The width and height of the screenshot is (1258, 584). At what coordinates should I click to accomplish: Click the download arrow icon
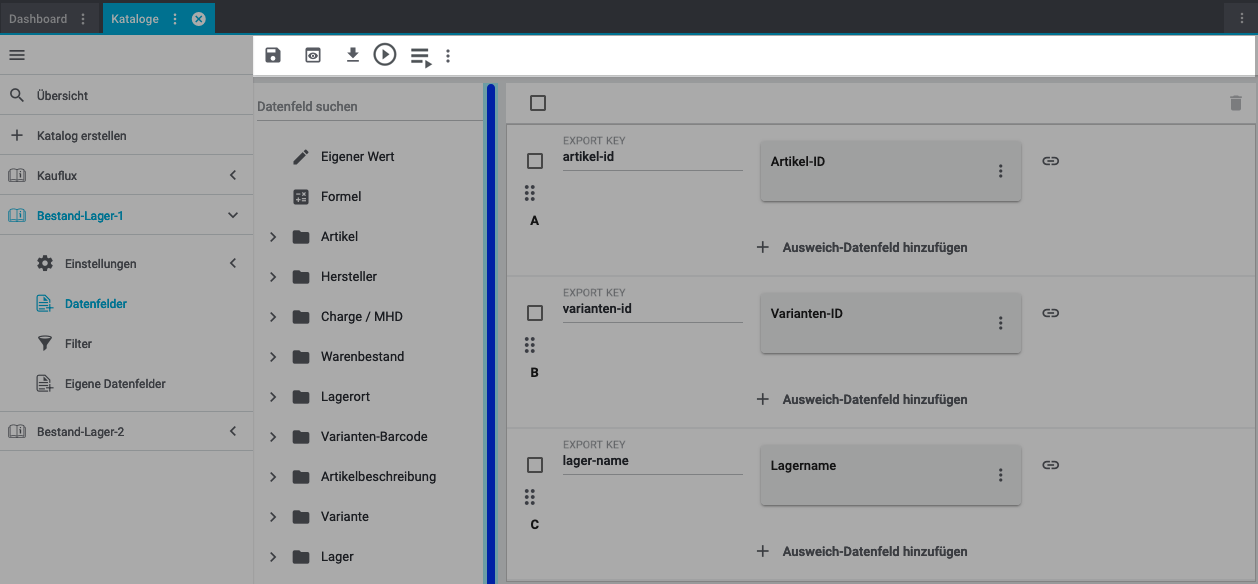coord(352,55)
